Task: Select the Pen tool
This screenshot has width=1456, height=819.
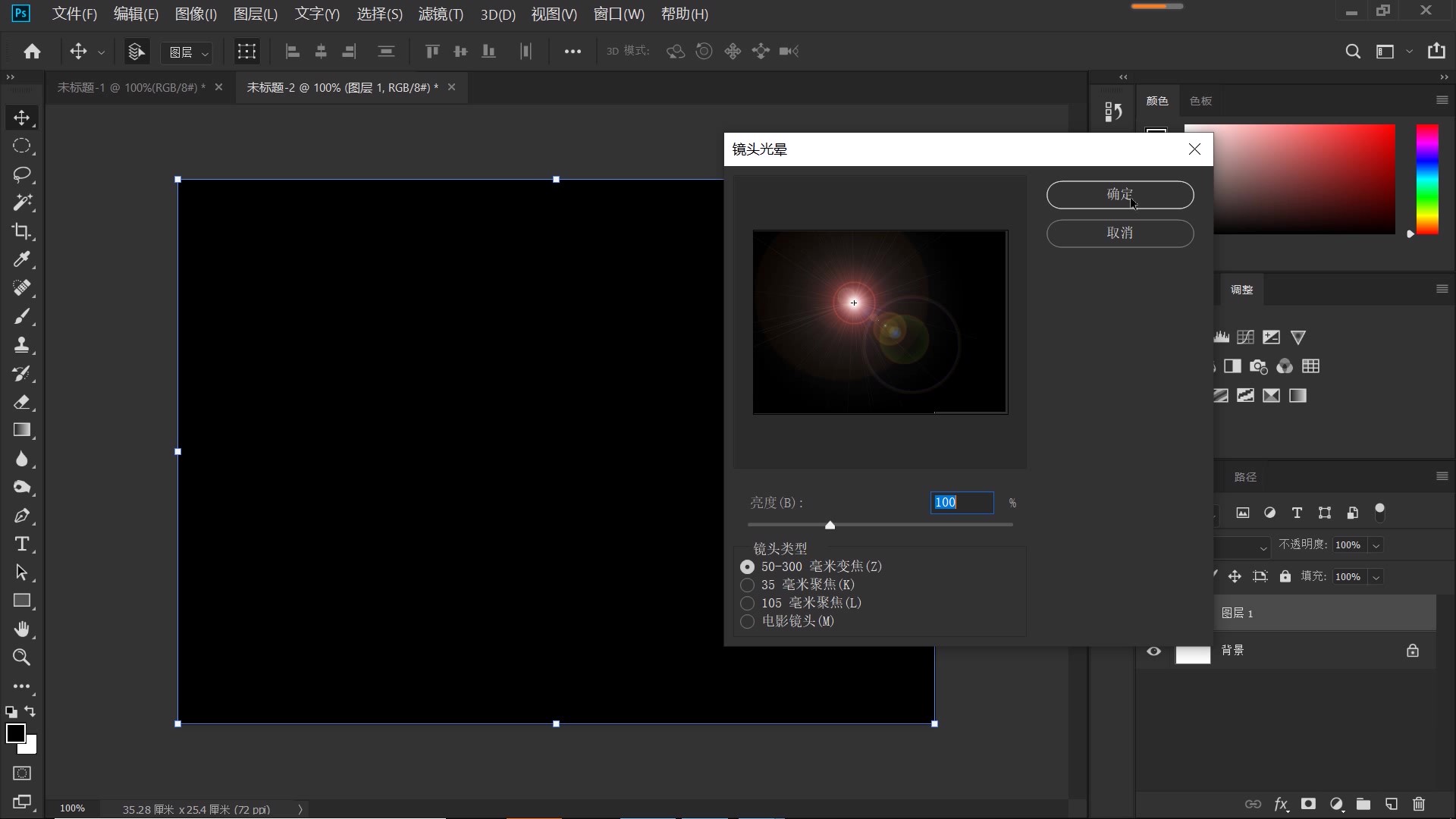Action: [21, 516]
